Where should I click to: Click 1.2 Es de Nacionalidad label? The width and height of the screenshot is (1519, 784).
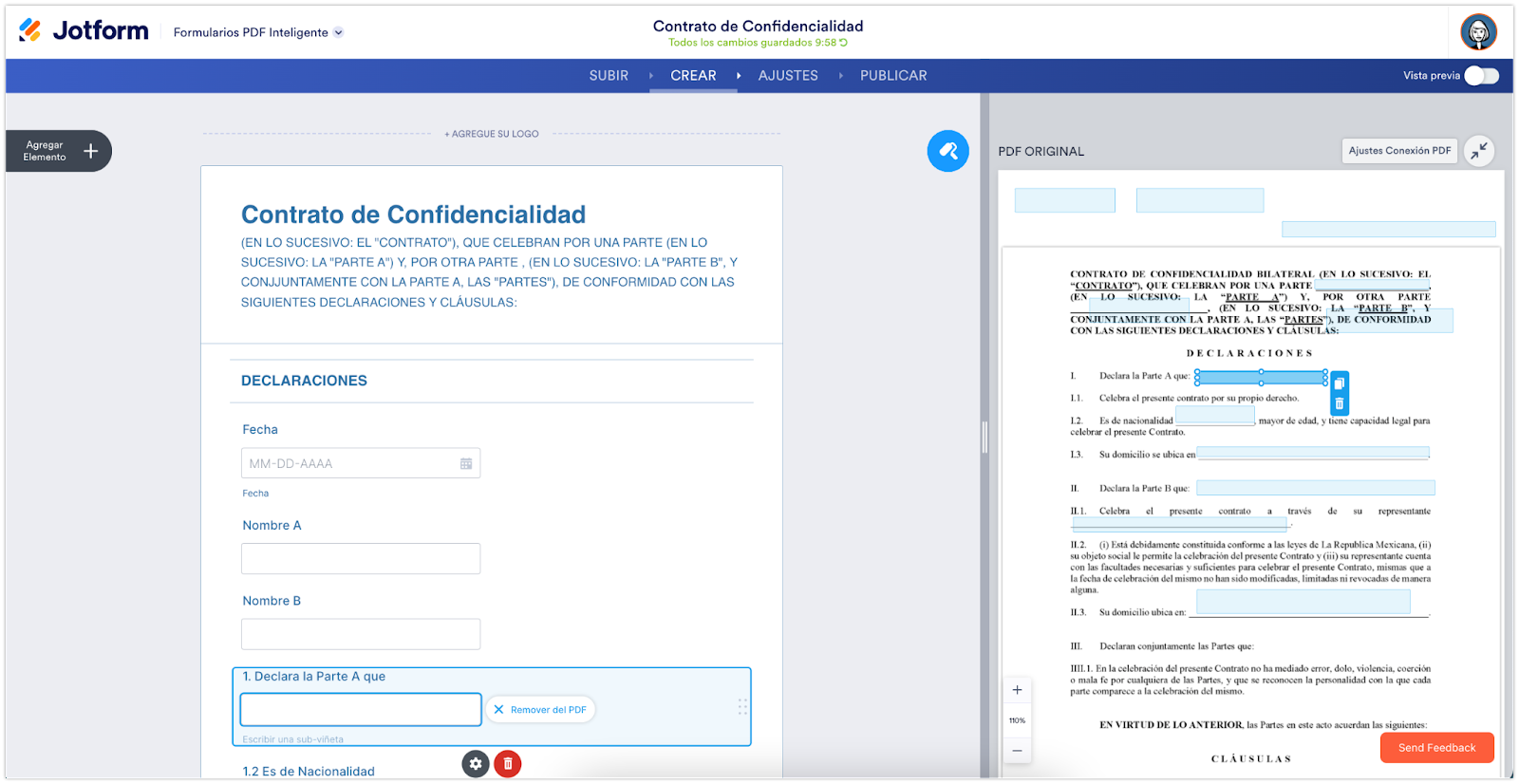309,772
